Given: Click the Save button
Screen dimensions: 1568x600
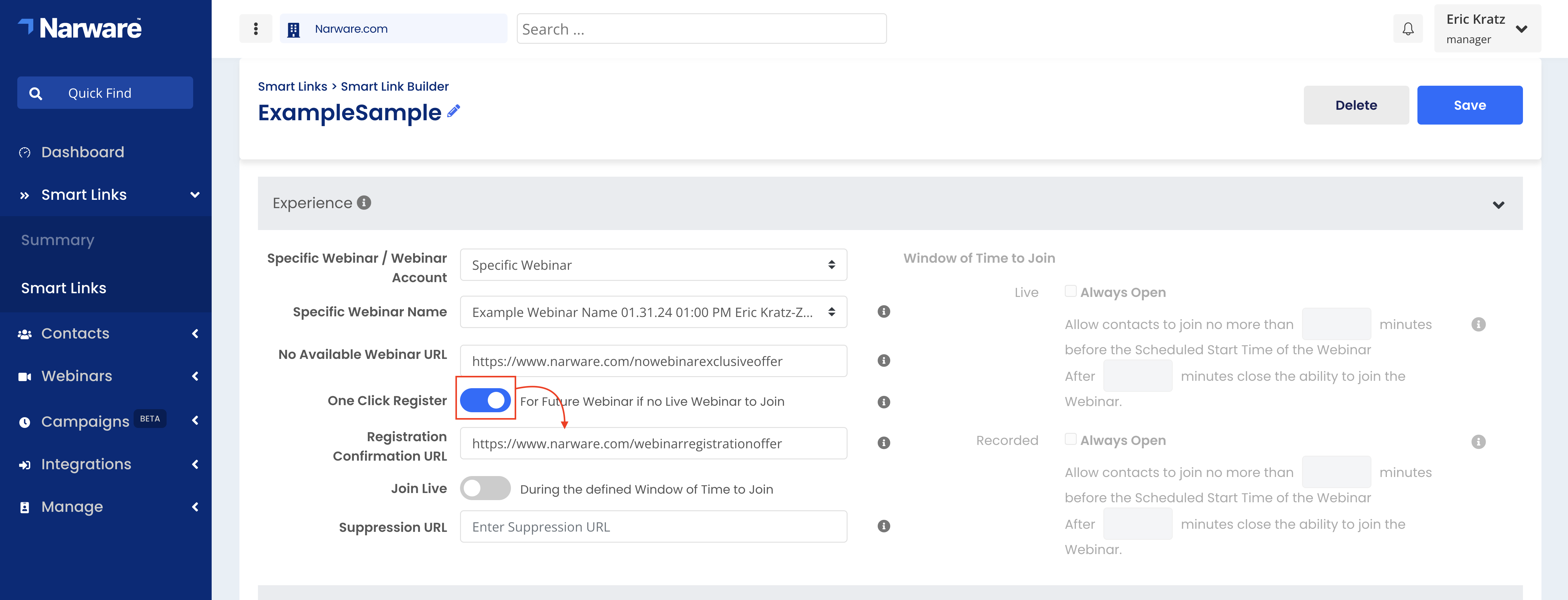Looking at the screenshot, I should click(x=1469, y=105).
